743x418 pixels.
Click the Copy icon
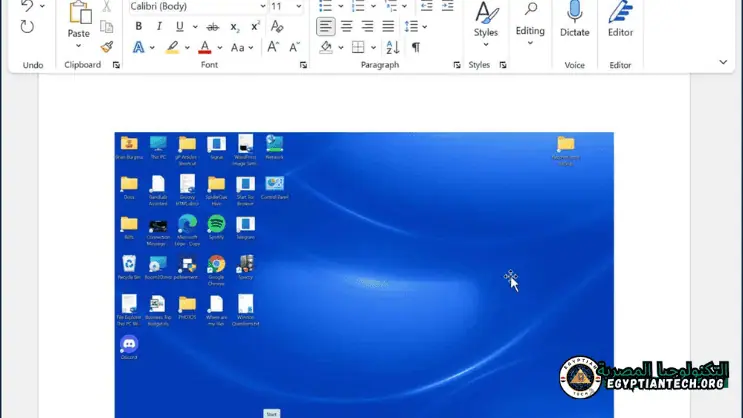tap(107, 27)
